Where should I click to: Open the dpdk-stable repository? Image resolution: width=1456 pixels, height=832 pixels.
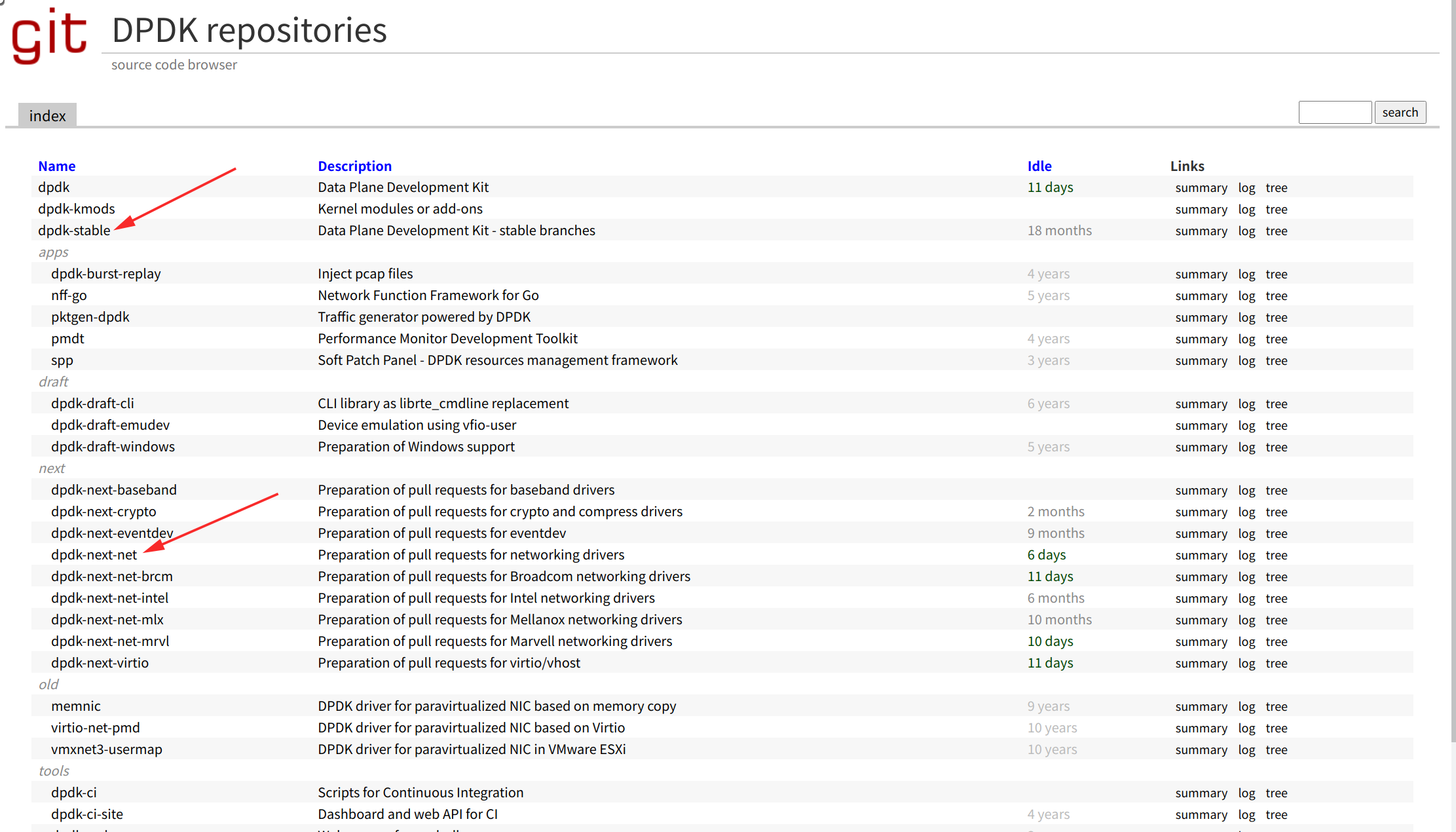[x=74, y=231]
